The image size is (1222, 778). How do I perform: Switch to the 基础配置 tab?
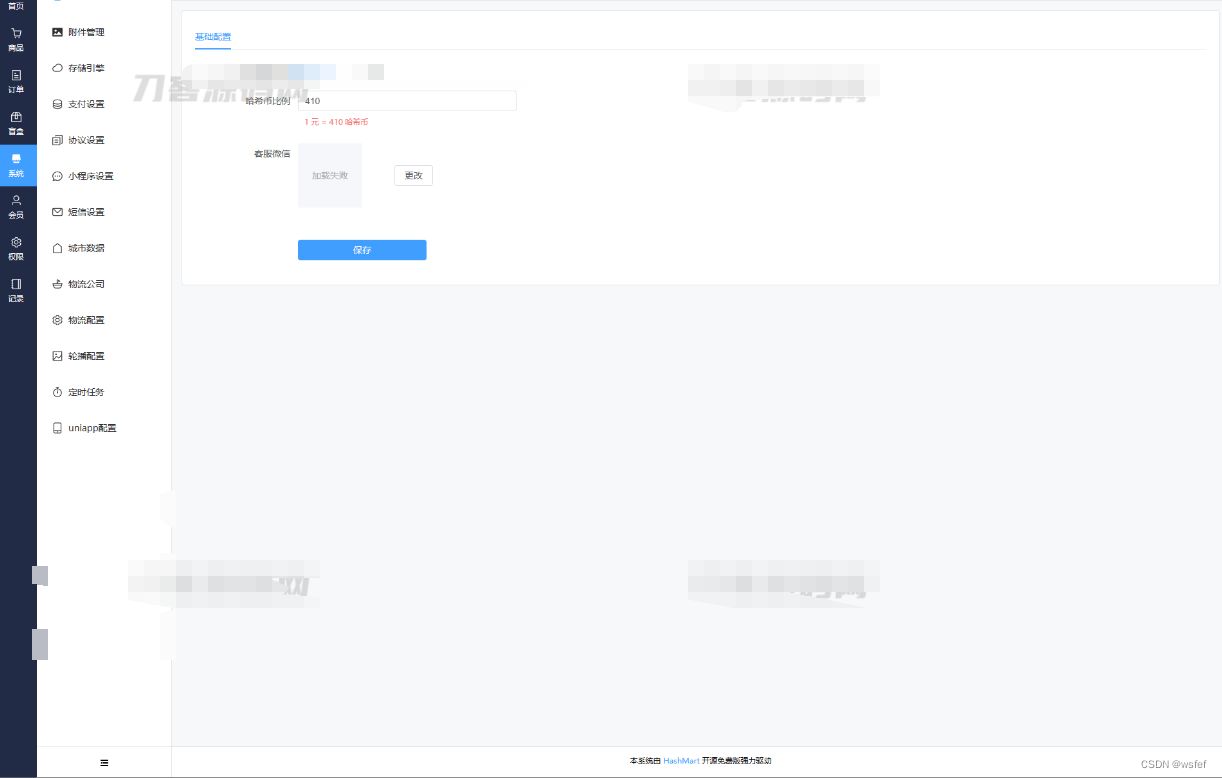click(x=212, y=37)
